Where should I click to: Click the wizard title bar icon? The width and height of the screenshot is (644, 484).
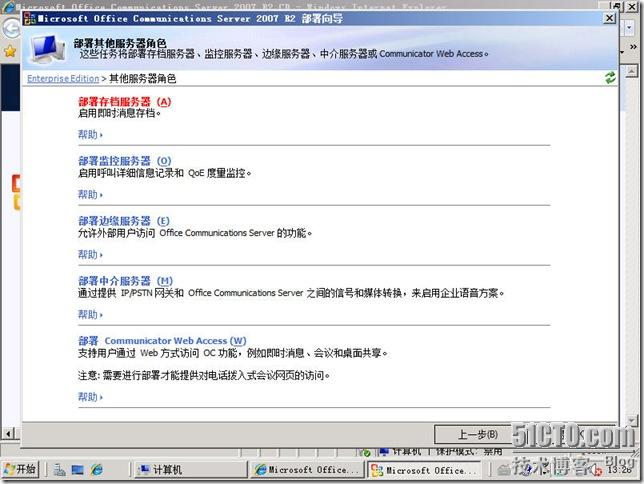[x=30, y=19]
